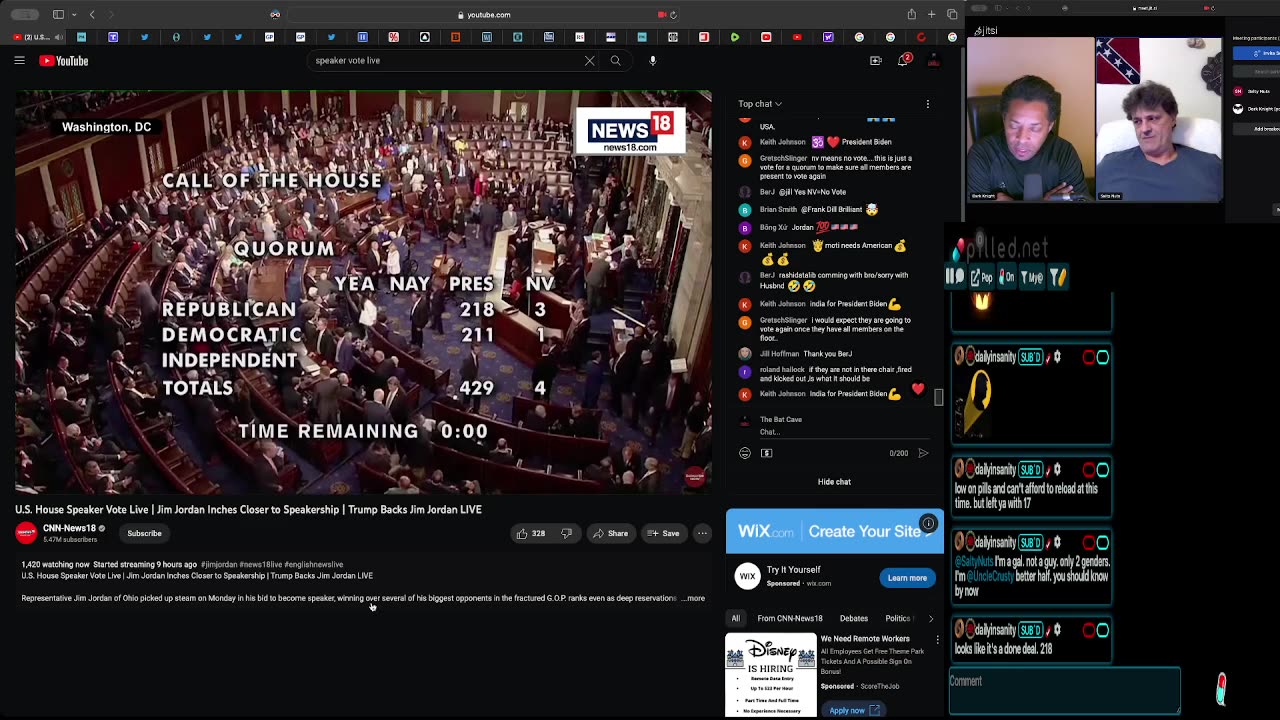Image resolution: width=1280 pixels, height=720 pixels.
Task: Select the From CNN-News18 chip
Action: (x=790, y=618)
